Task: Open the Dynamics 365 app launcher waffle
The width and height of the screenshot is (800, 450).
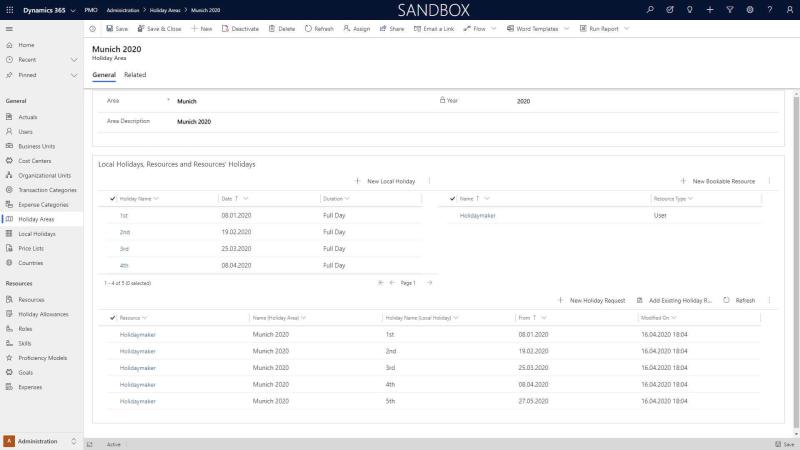Action: point(9,9)
